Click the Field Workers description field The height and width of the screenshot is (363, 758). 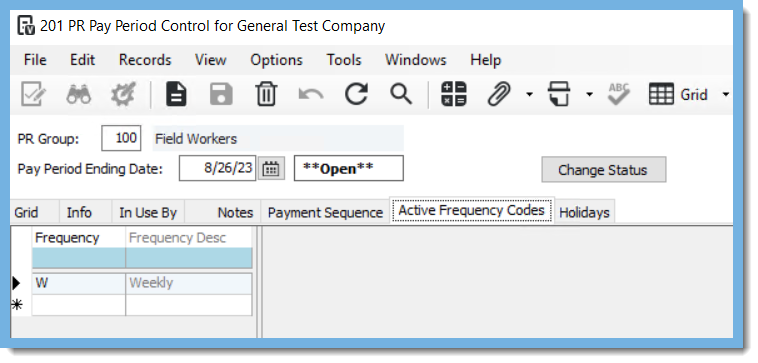tap(278, 139)
